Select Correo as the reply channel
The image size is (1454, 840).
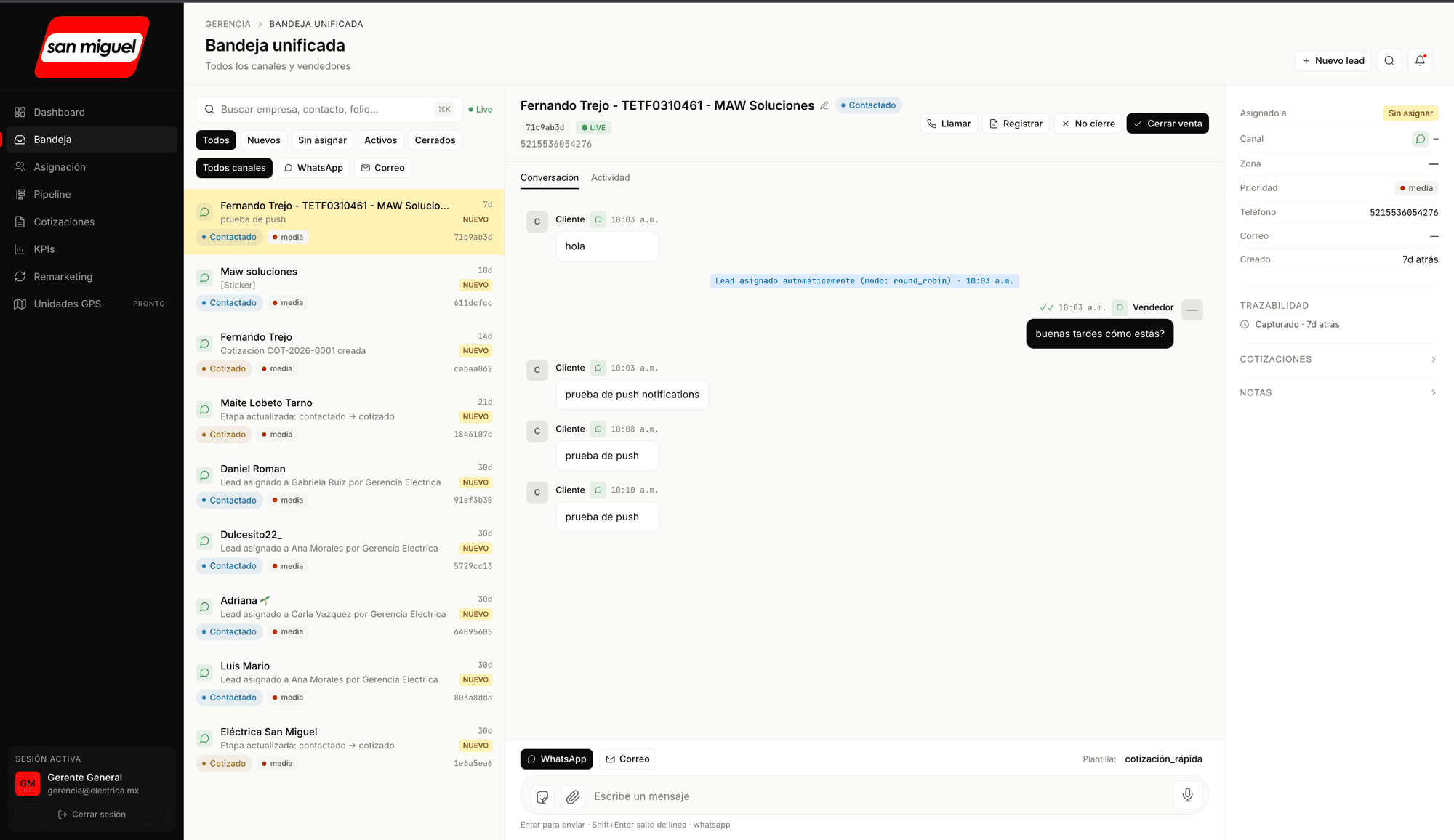click(x=627, y=759)
